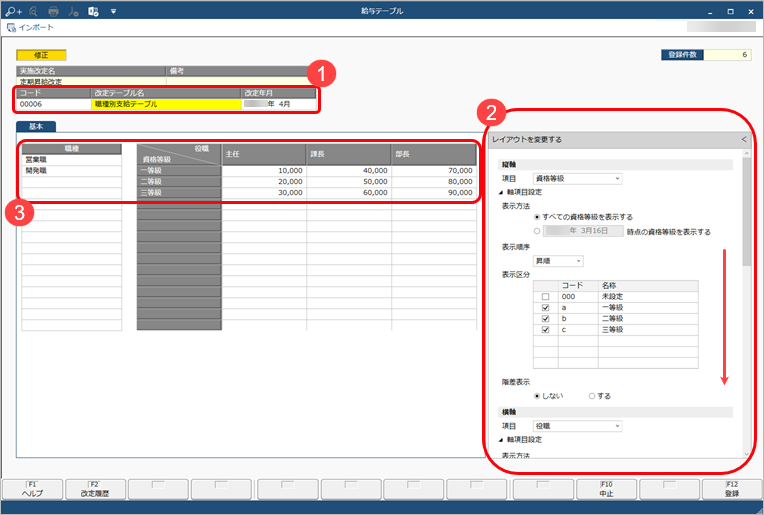Click the printer icon in title bar

coord(53,11)
